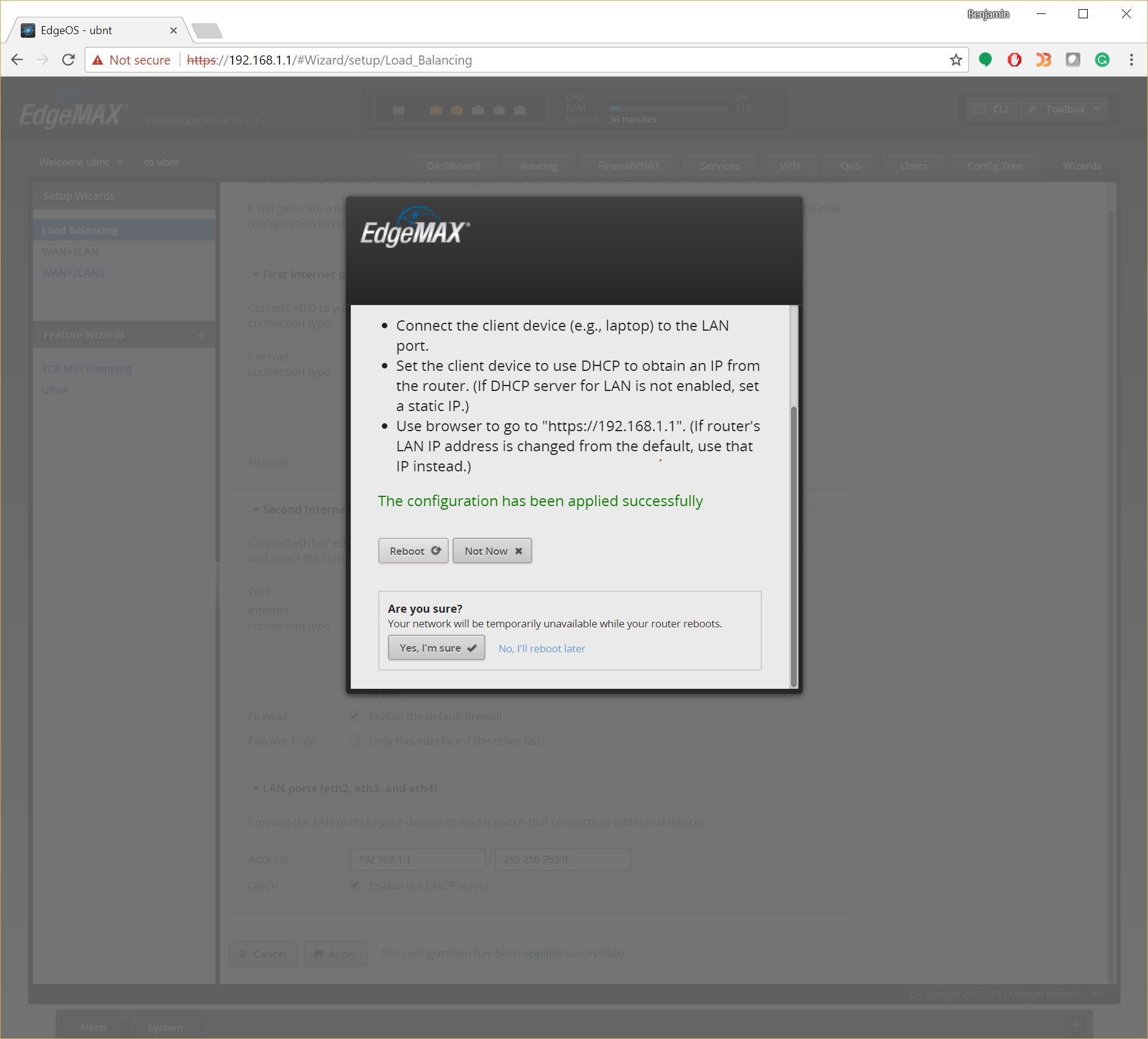The image size is (1148, 1039).
Task: Open the Welcome ubnt user dropdown
Action: (81, 162)
